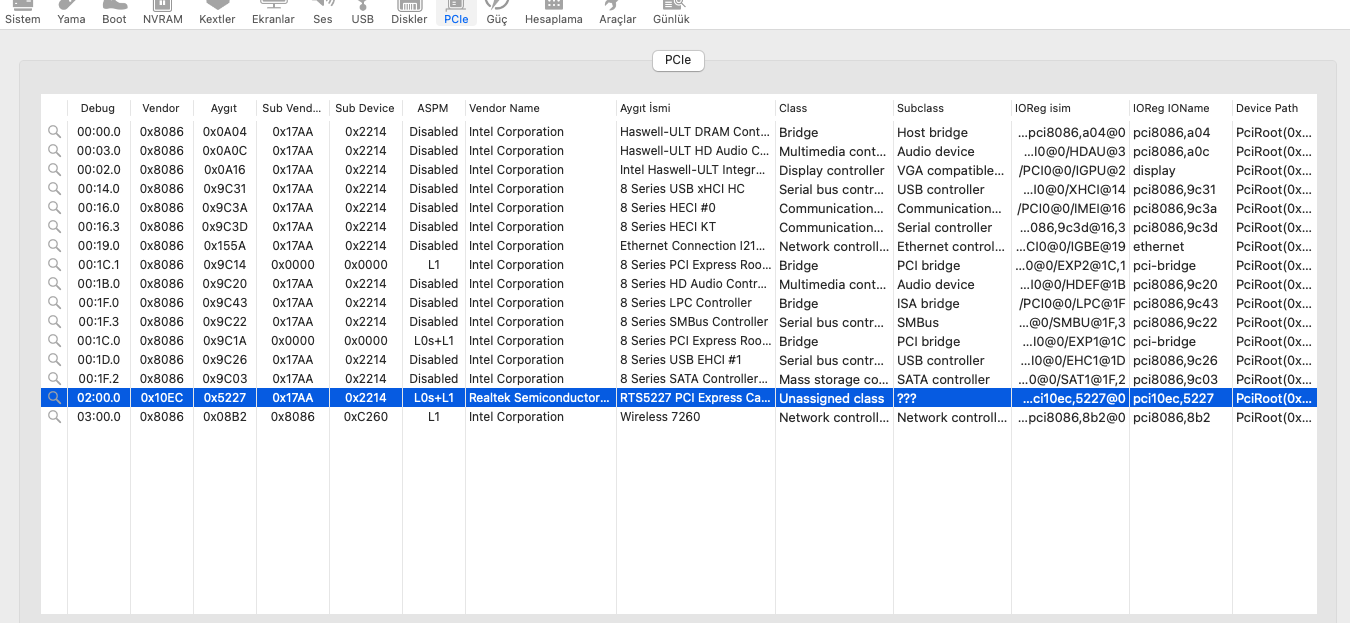
Task: Click the magnifier icon for the Wireless 7260 row
Action: (54, 417)
